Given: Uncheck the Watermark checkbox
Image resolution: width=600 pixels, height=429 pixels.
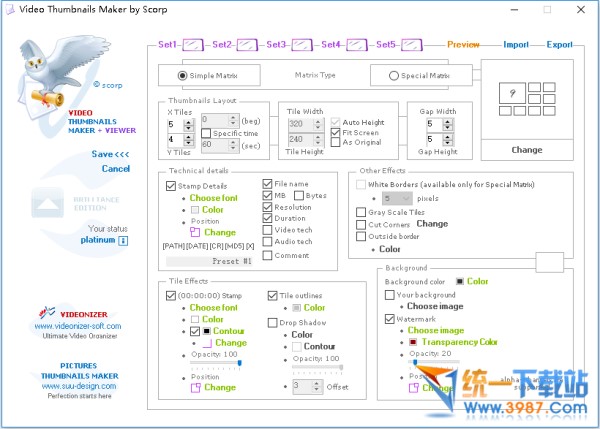Looking at the screenshot, I should coord(390,319).
